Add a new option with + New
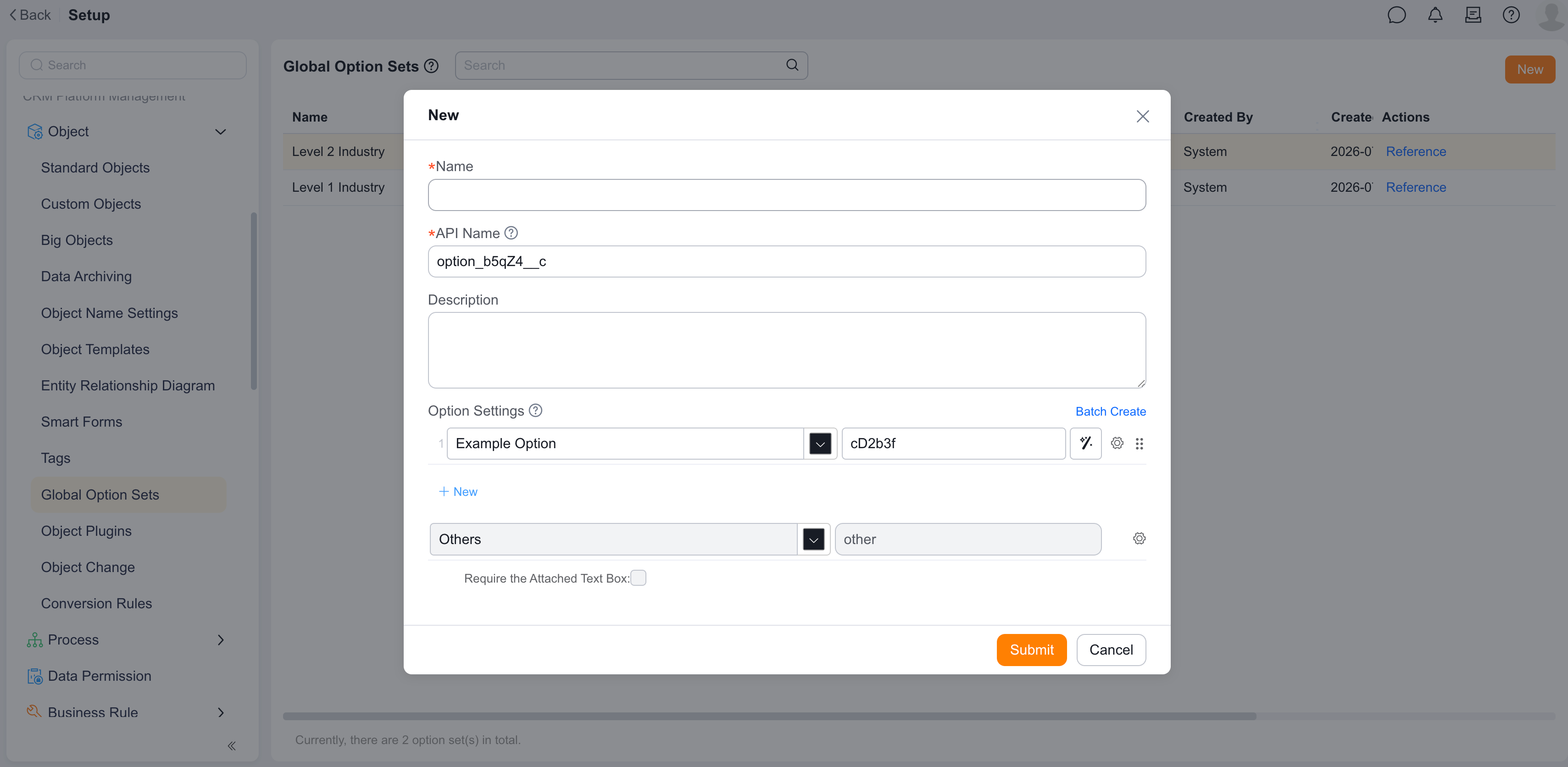 pos(458,492)
